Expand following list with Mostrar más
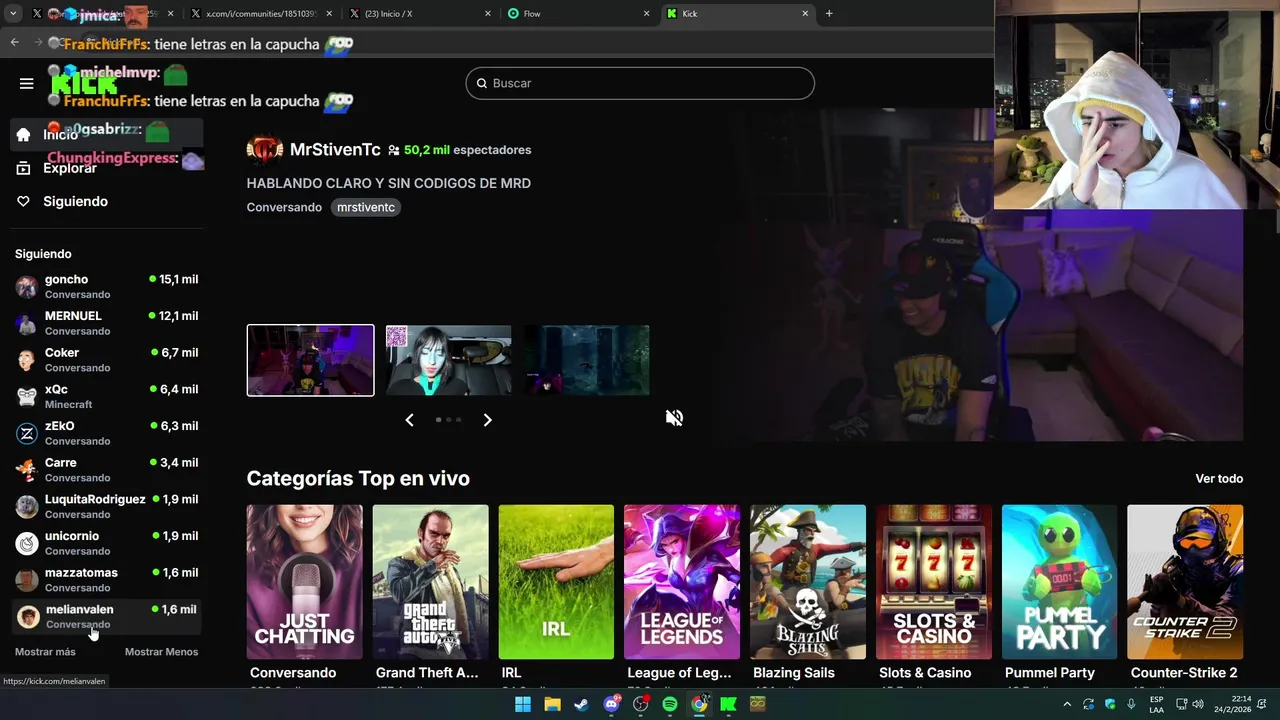This screenshot has width=1280, height=720. pos(45,652)
